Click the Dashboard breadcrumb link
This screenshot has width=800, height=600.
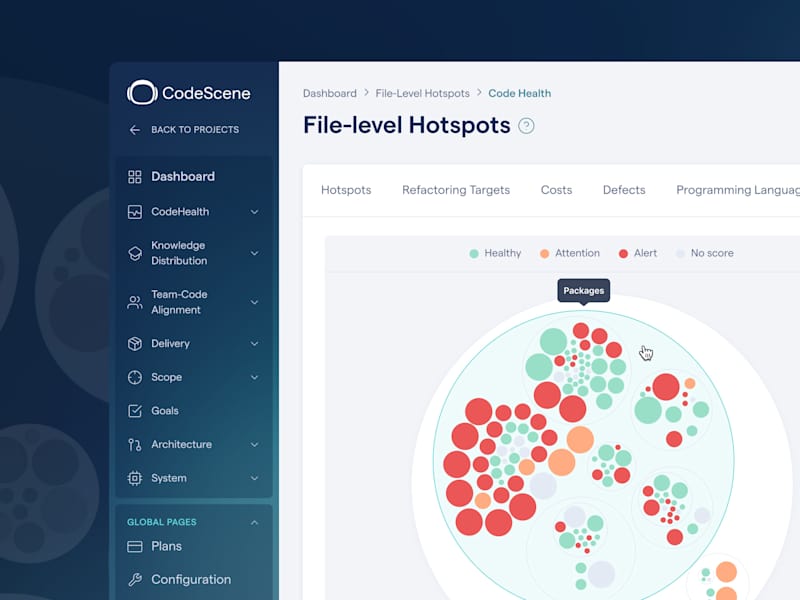pyautogui.click(x=330, y=93)
